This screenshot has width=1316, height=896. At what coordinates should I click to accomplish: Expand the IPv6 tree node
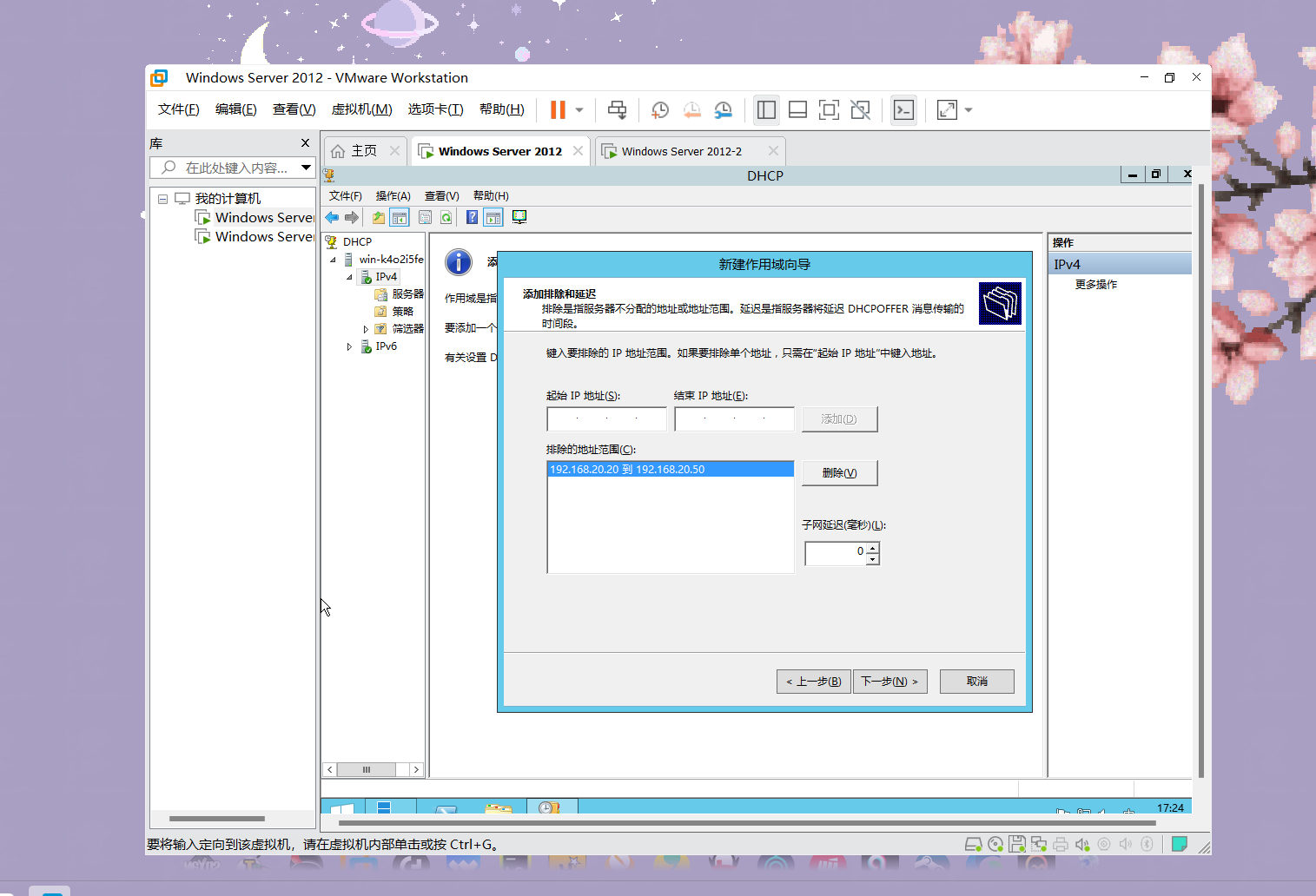coord(349,346)
